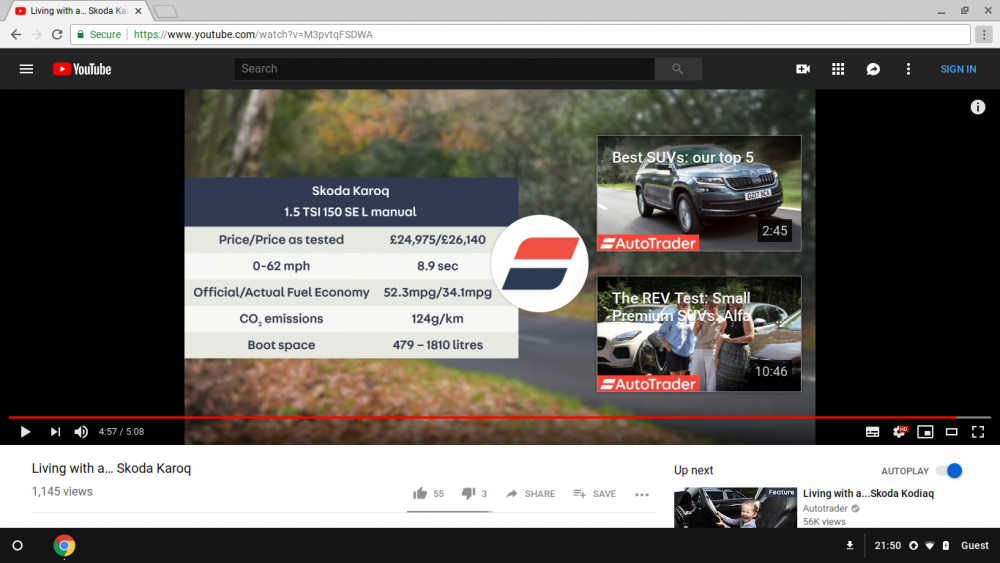Open player settings gear
Image resolution: width=1000 pixels, height=563 pixels.
899,432
